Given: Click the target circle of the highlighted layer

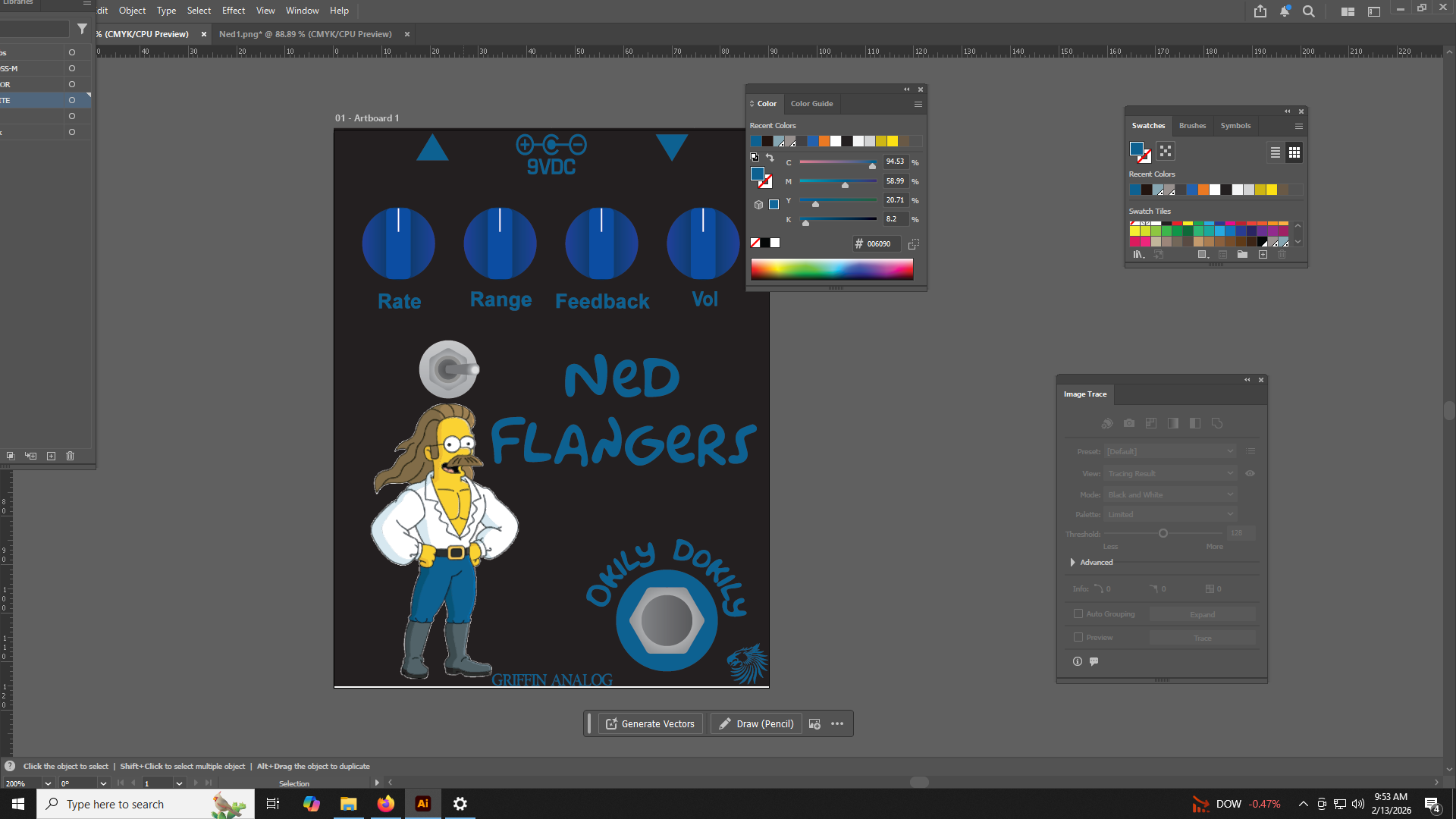Looking at the screenshot, I should coord(72,100).
